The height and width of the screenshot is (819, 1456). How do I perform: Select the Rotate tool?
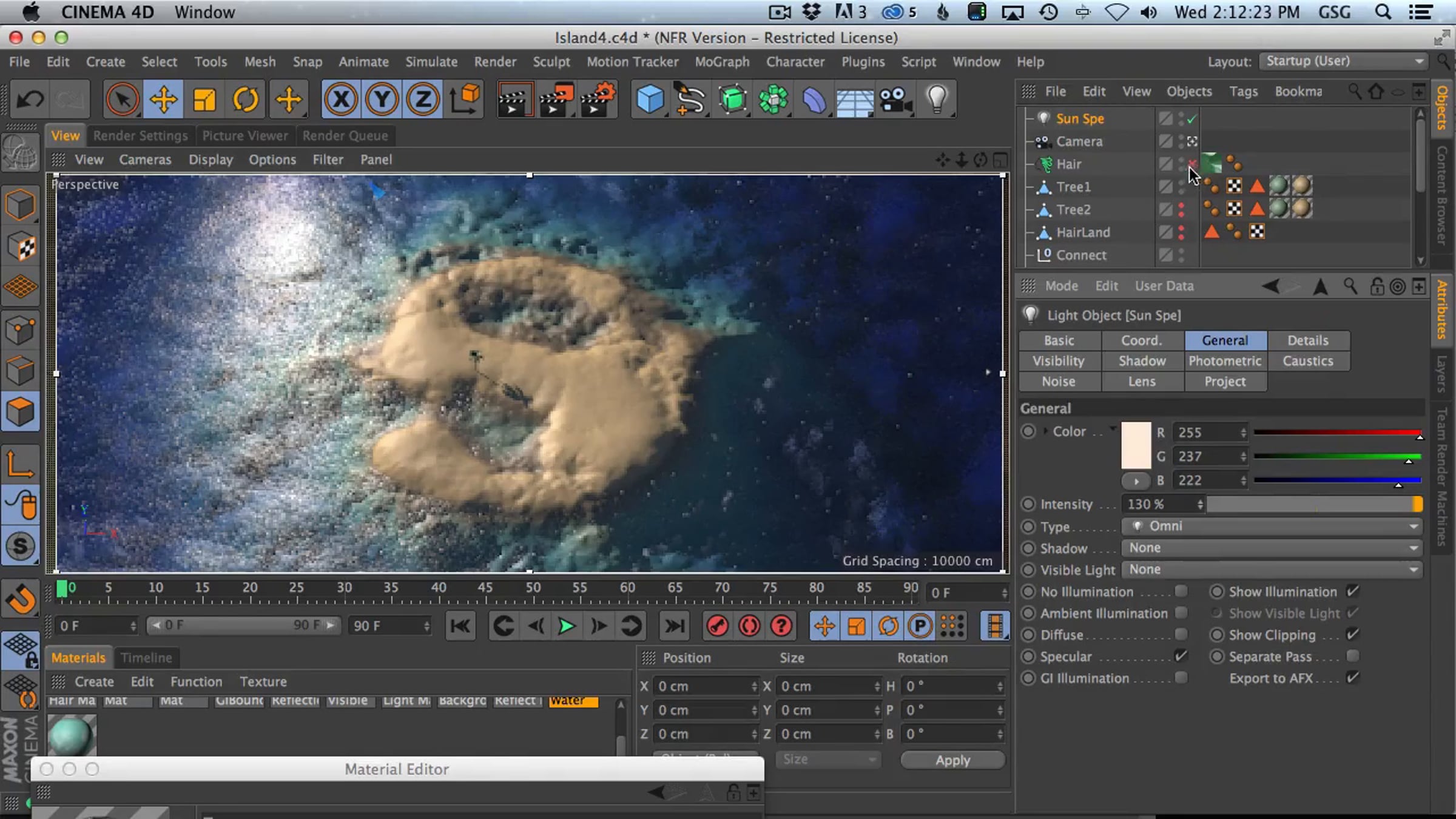point(245,99)
